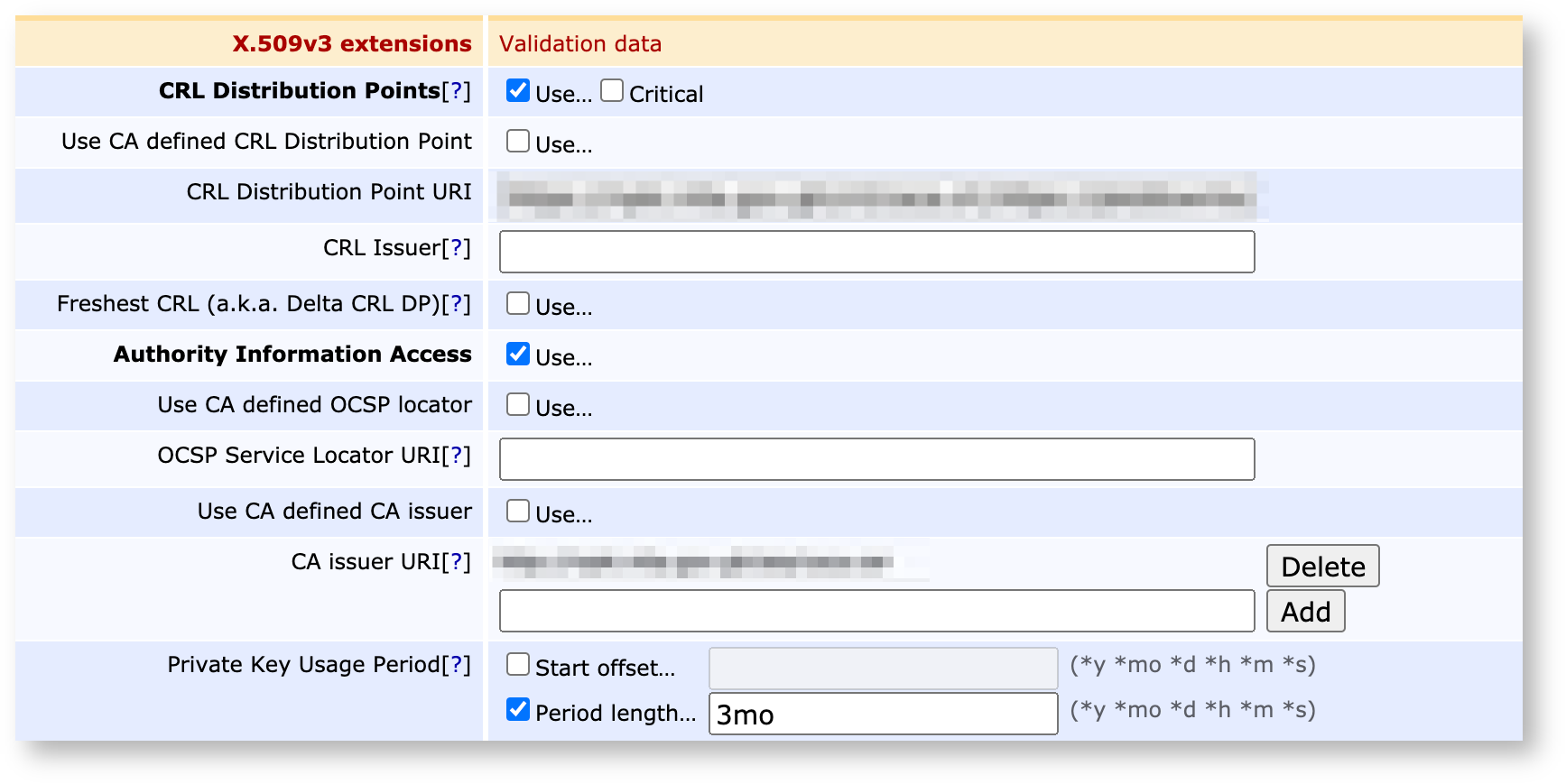This screenshot has height=784, width=1566.
Task: Delete the existing CA issuer URI
Action: point(1322,567)
